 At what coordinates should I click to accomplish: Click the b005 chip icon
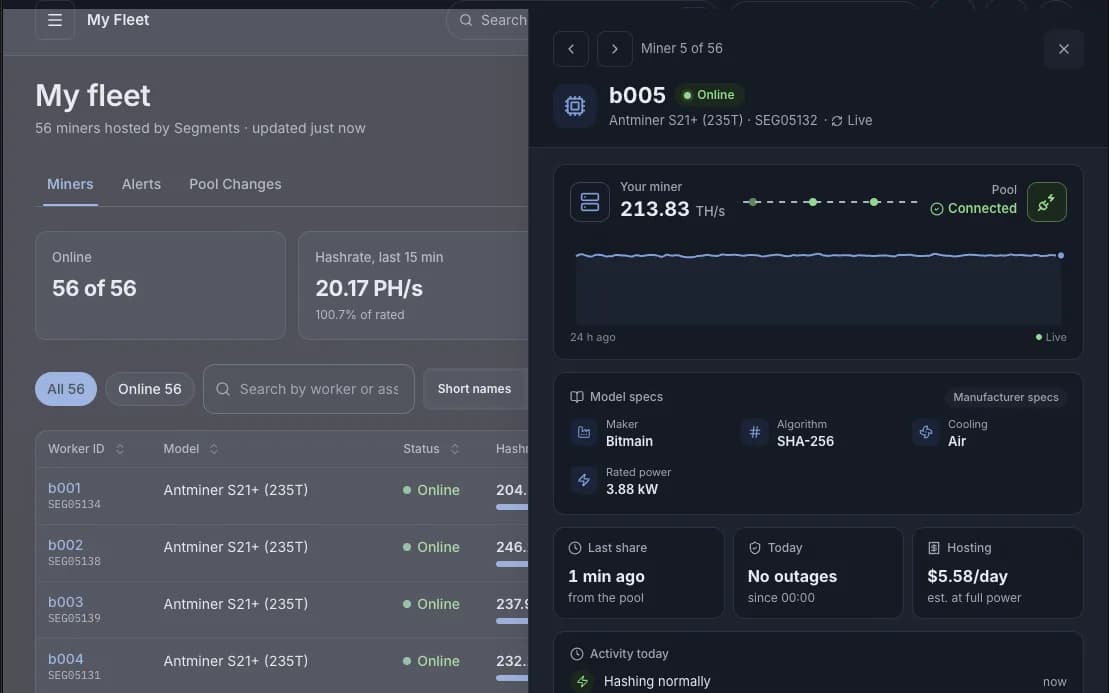click(x=575, y=106)
